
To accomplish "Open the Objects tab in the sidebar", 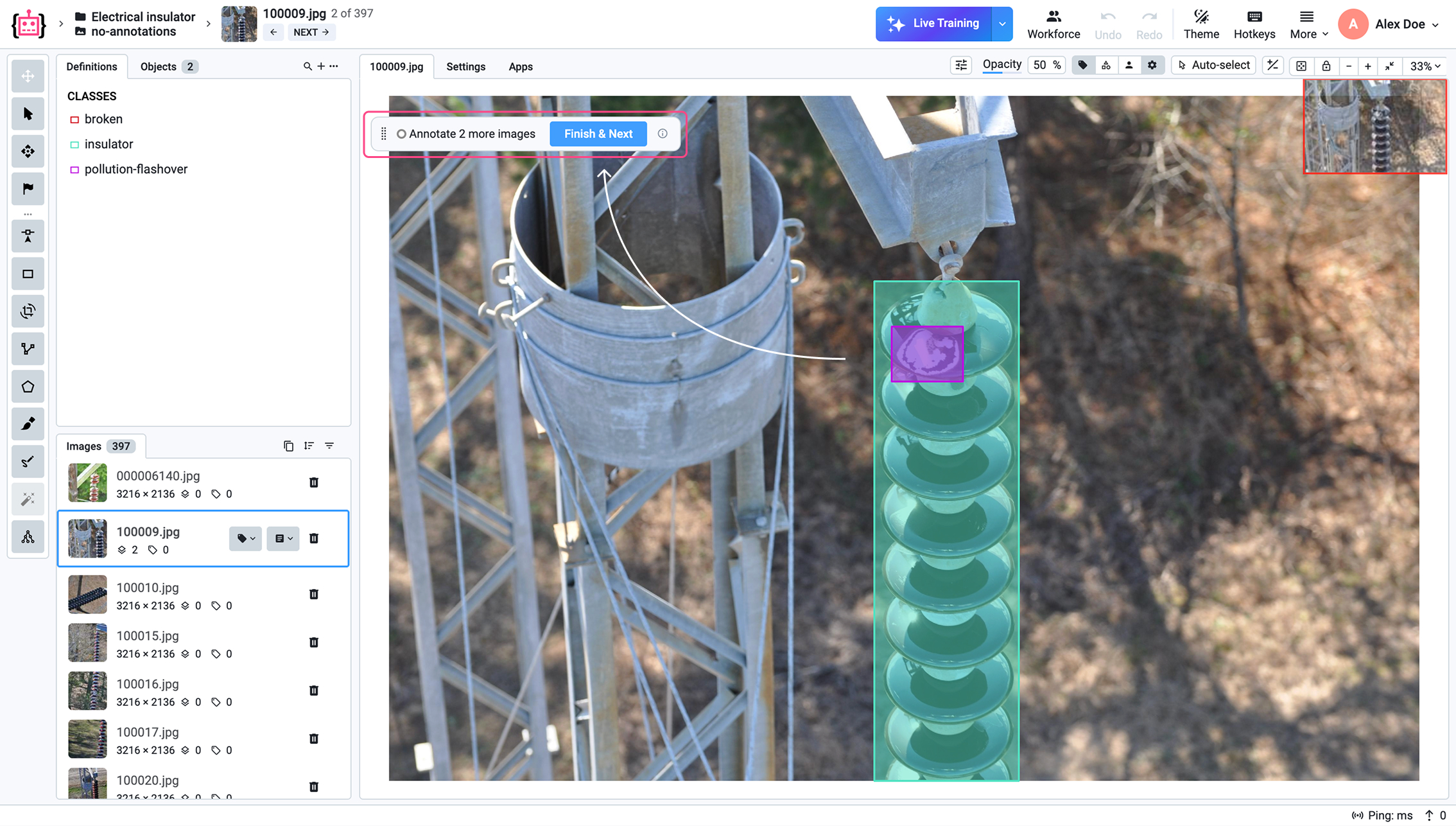I will click(x=159, y=66).
